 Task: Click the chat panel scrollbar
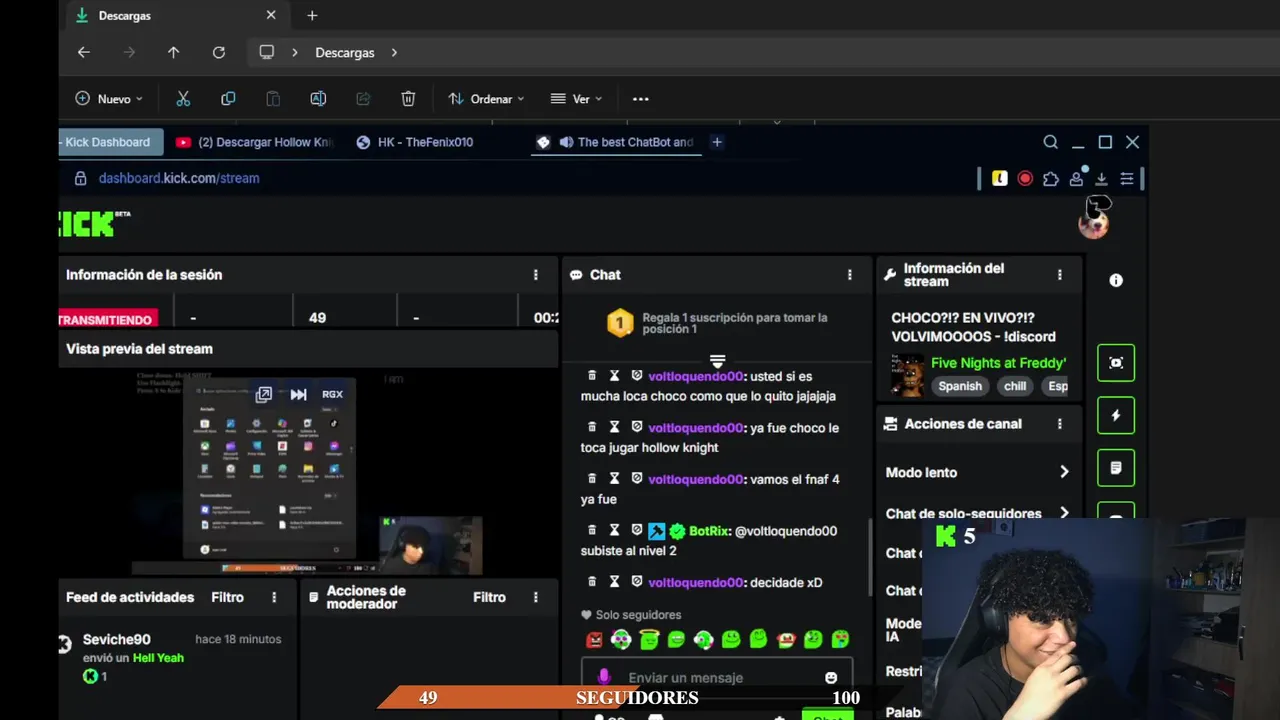tap(872, 556)
